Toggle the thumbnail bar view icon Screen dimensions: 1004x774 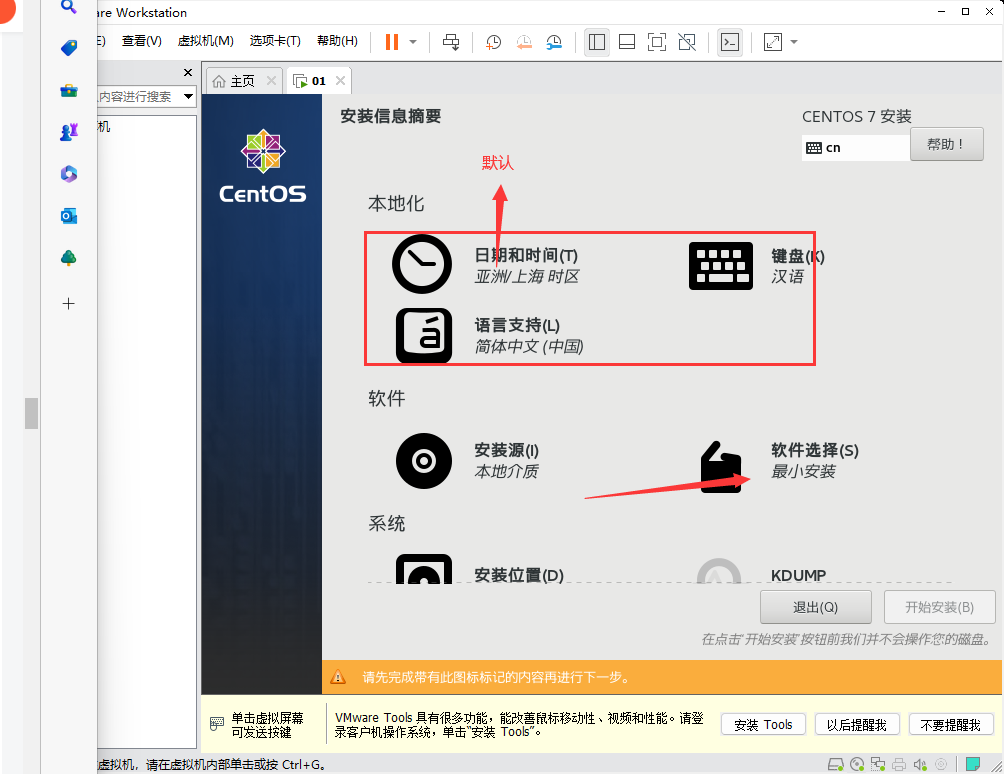627,42
